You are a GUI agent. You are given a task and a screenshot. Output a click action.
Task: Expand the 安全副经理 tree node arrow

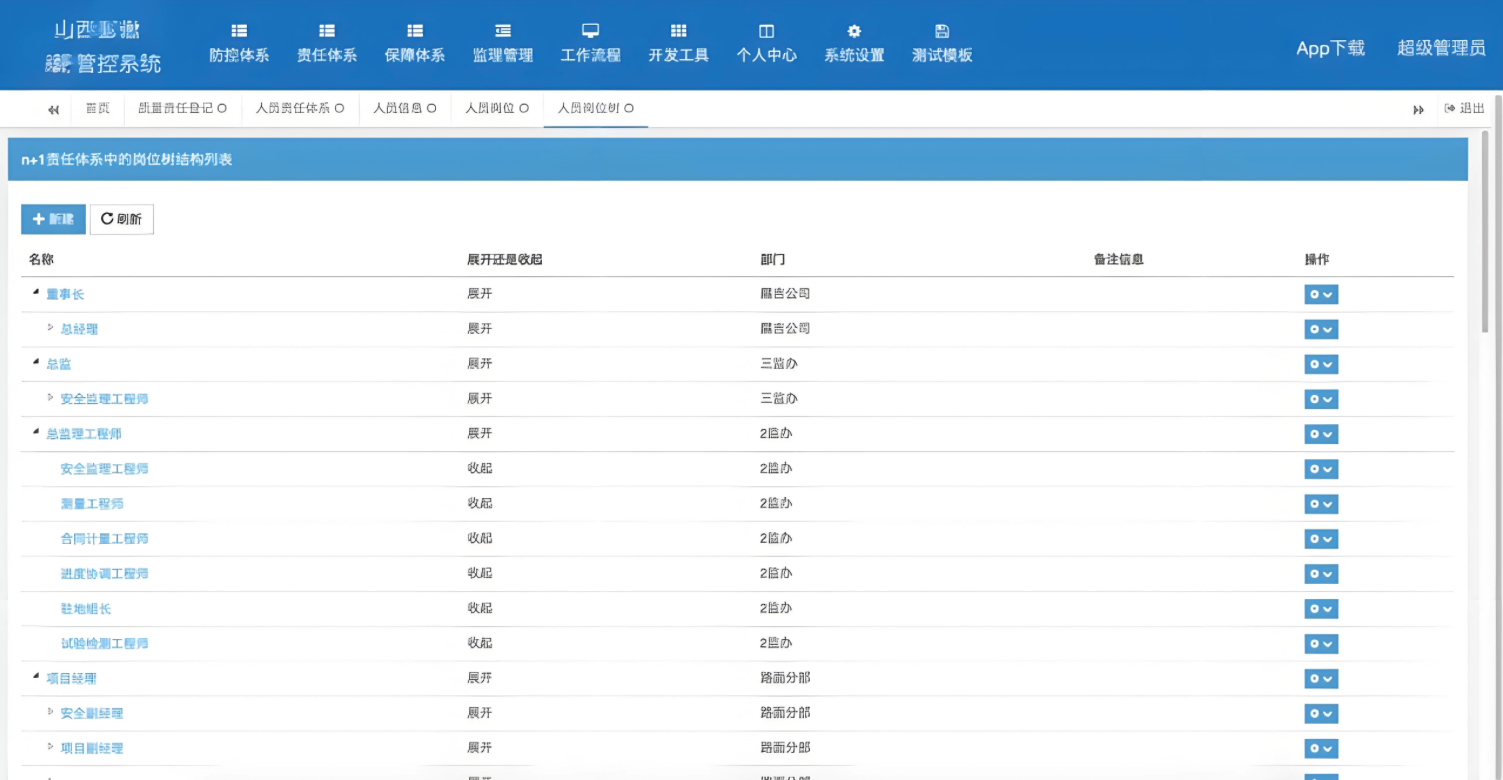(x=51, y=711)
